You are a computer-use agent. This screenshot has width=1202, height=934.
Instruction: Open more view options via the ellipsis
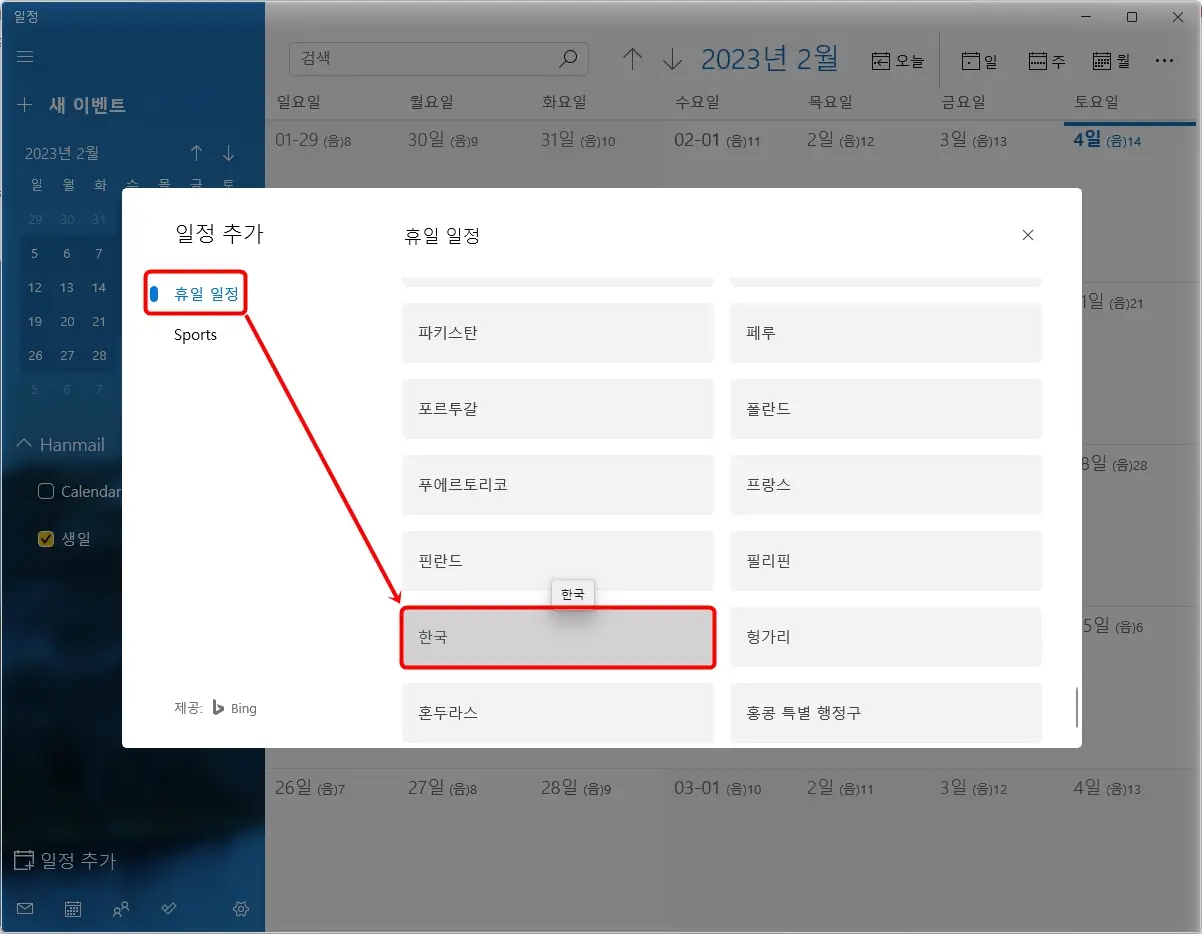[1165, 60]
